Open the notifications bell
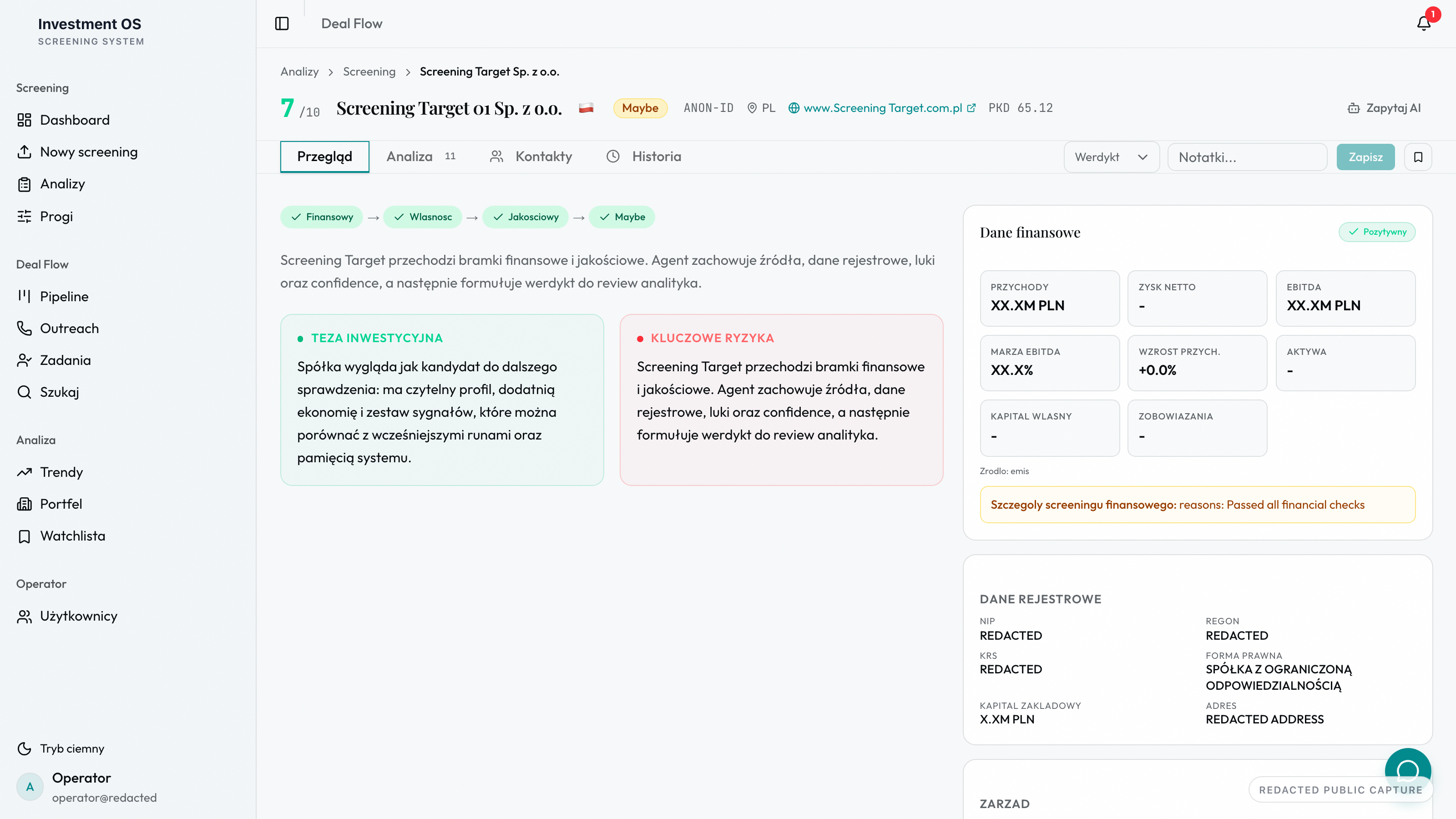The image size is (1456, 819). pyautogui.click(x=1424, y=23)
